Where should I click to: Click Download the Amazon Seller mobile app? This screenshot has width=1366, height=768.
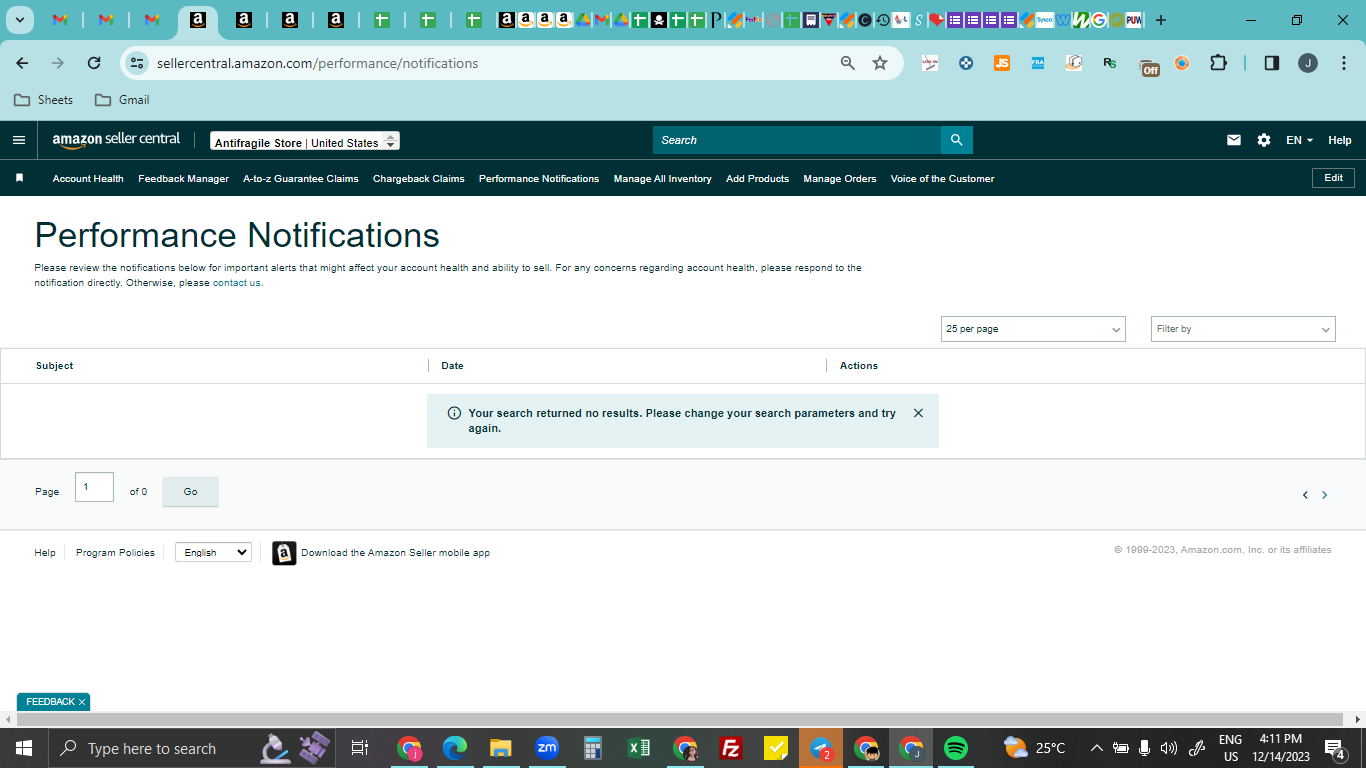[x=395, y=553]
